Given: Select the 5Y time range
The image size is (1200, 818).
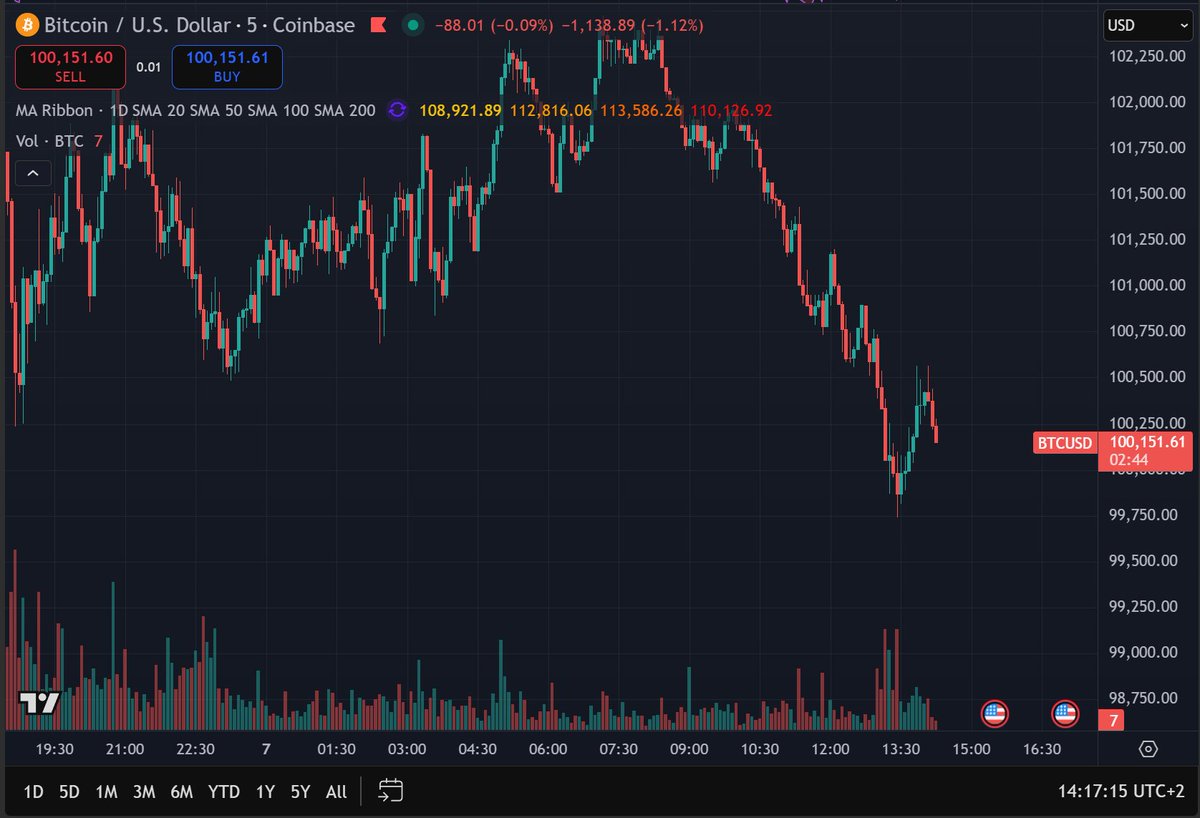Looking at the screenshot, I should pos(300,791).
